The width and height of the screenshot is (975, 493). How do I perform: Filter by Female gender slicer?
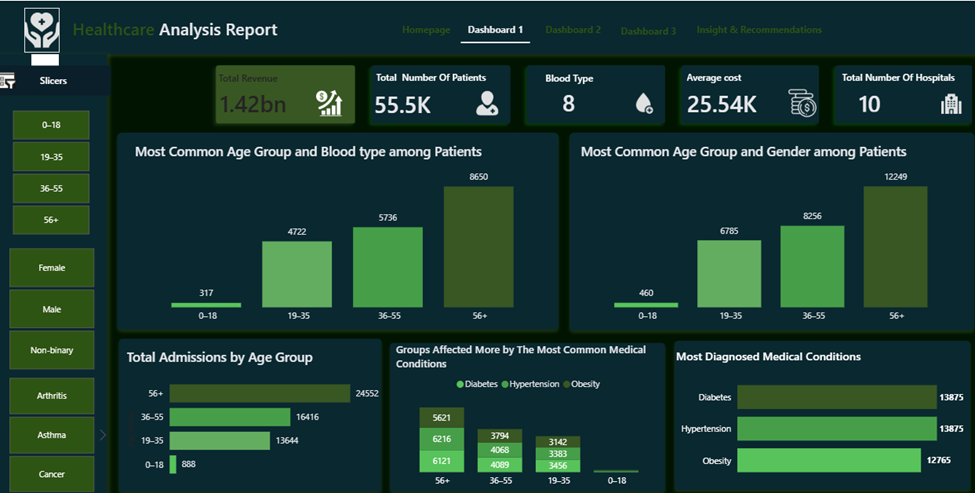tap(52, 268)
